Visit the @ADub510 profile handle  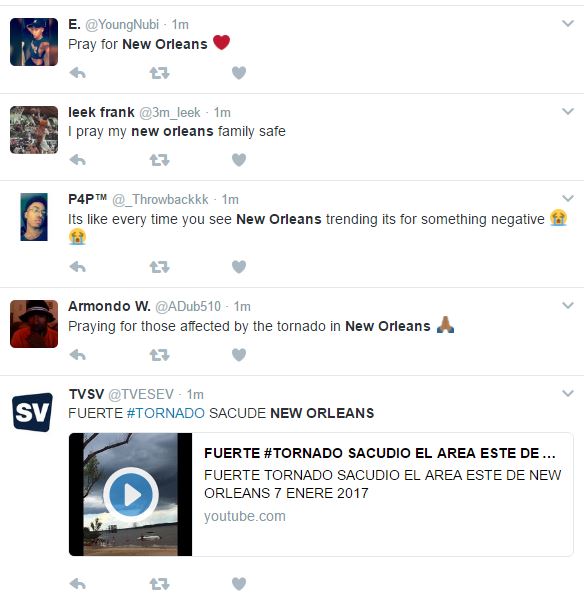[x=188, y=307]
